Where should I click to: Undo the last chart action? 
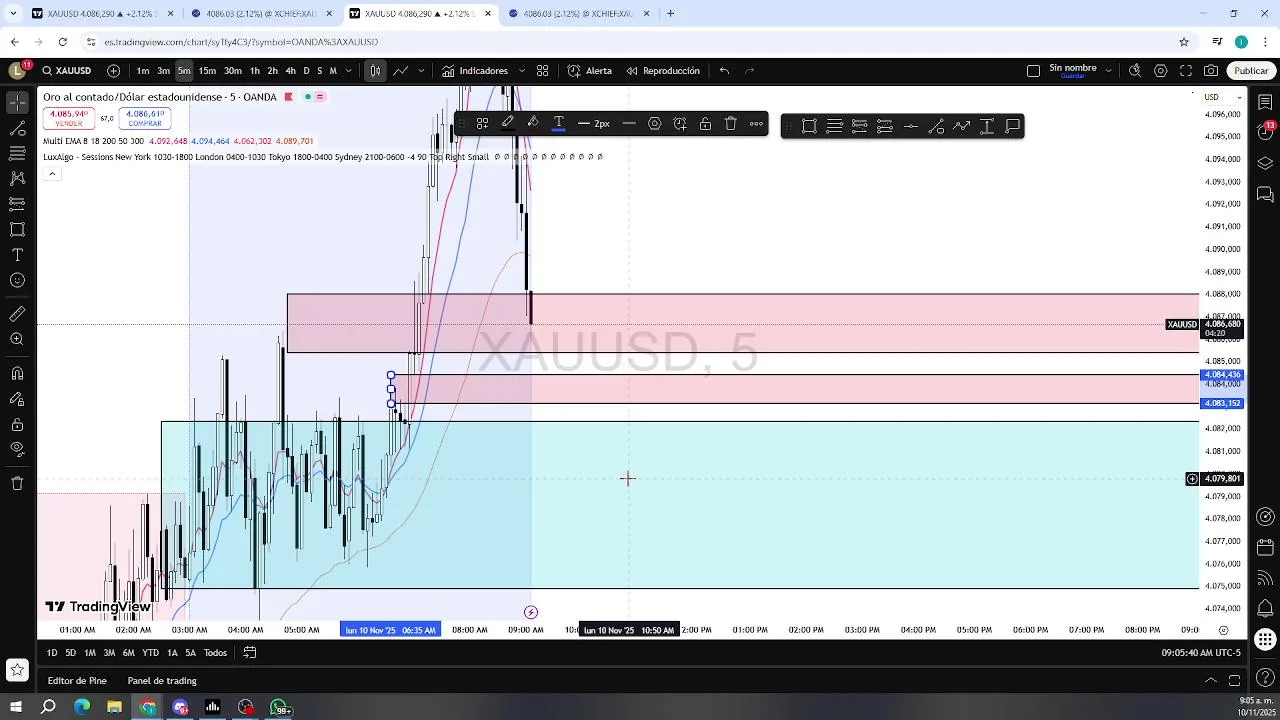724,71
